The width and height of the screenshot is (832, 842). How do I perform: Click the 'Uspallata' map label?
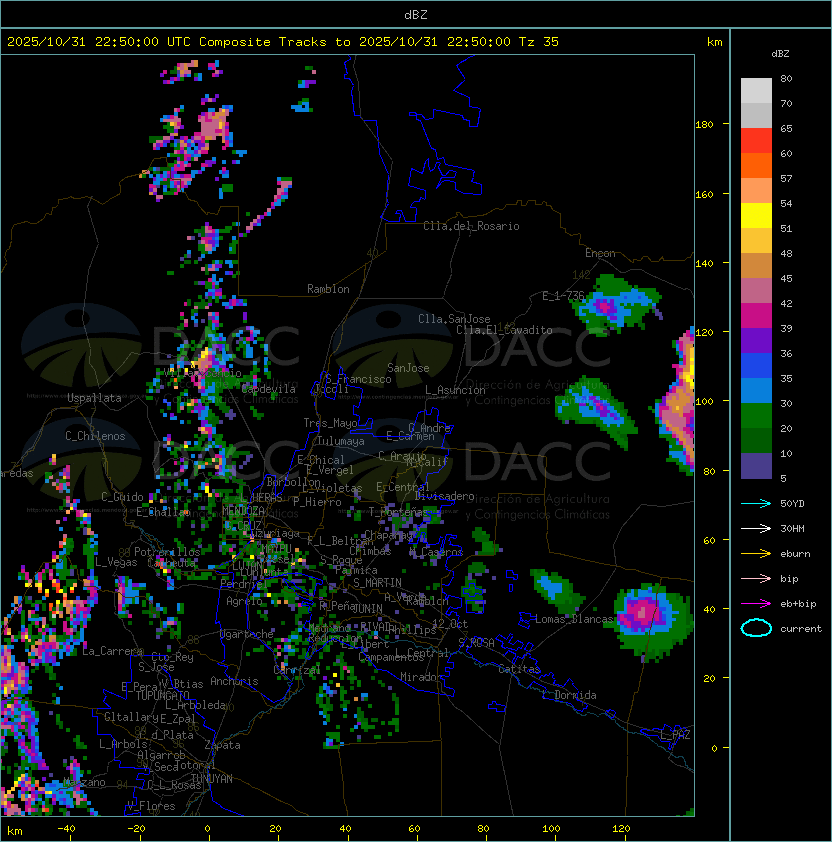[x=94, y=398]
